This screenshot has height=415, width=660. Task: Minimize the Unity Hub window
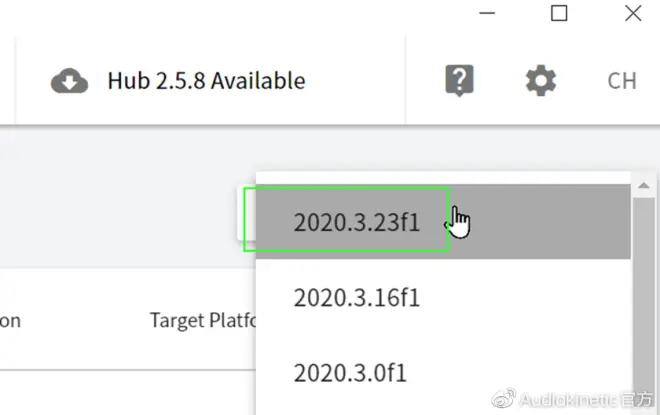pyautogui.click(x=487, y=13)
